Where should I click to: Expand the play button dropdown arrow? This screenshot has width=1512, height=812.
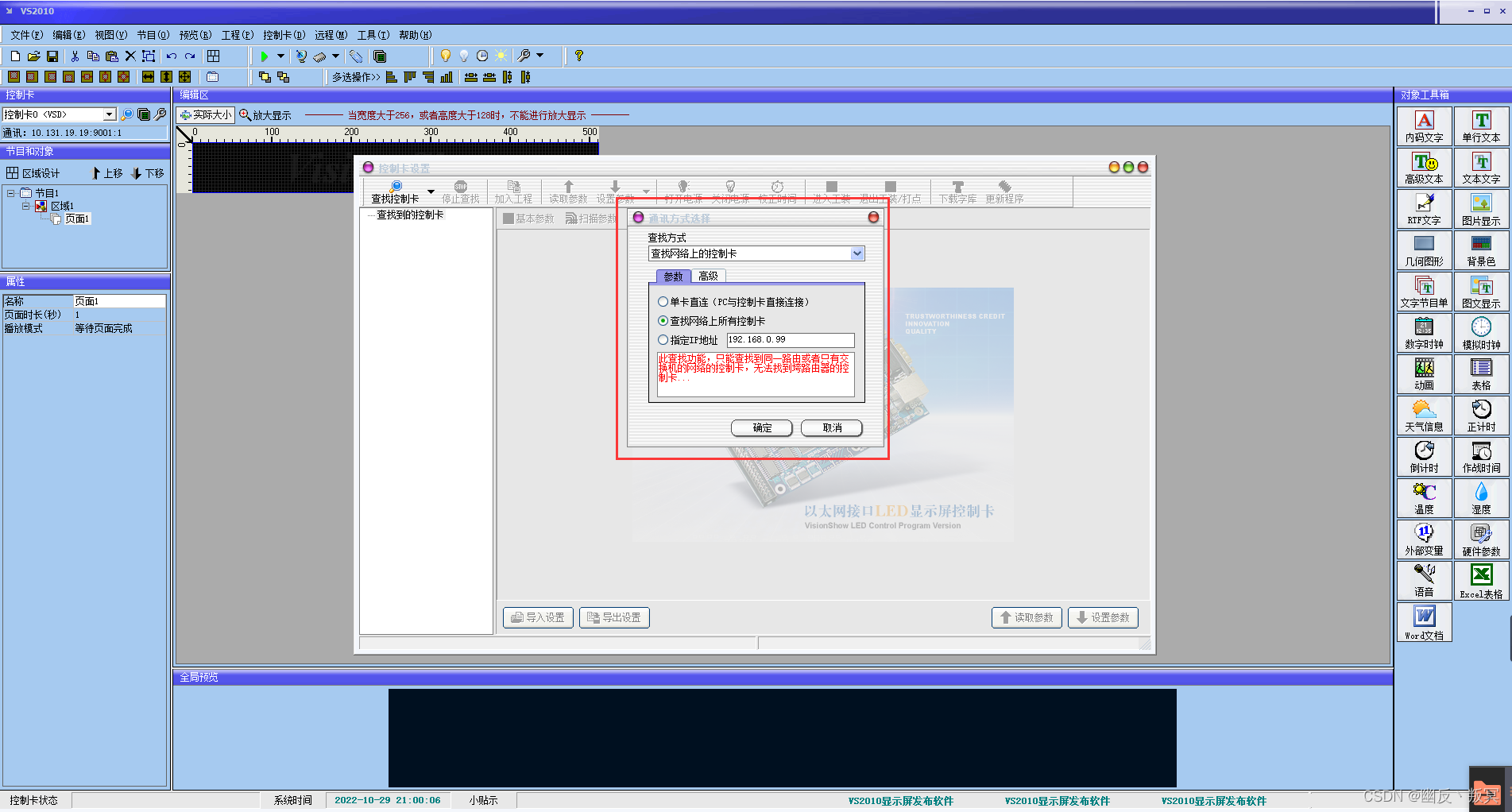coord(280,56)
